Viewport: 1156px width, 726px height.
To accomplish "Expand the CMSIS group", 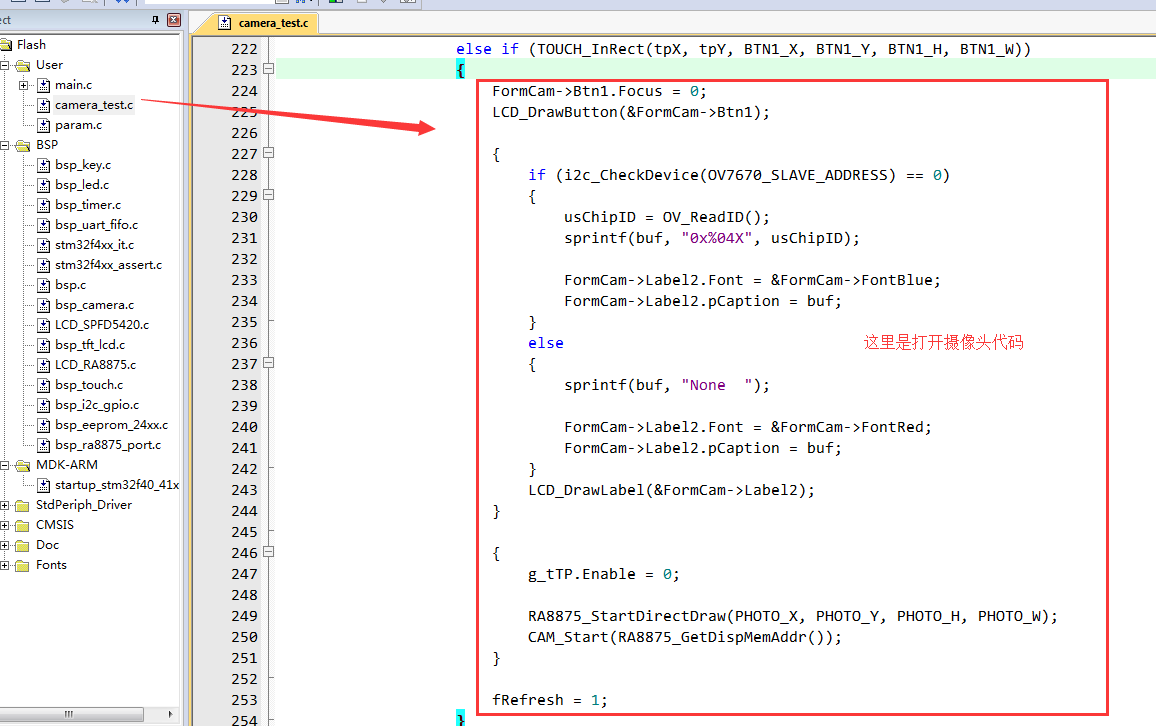I will tap(4, 525).
